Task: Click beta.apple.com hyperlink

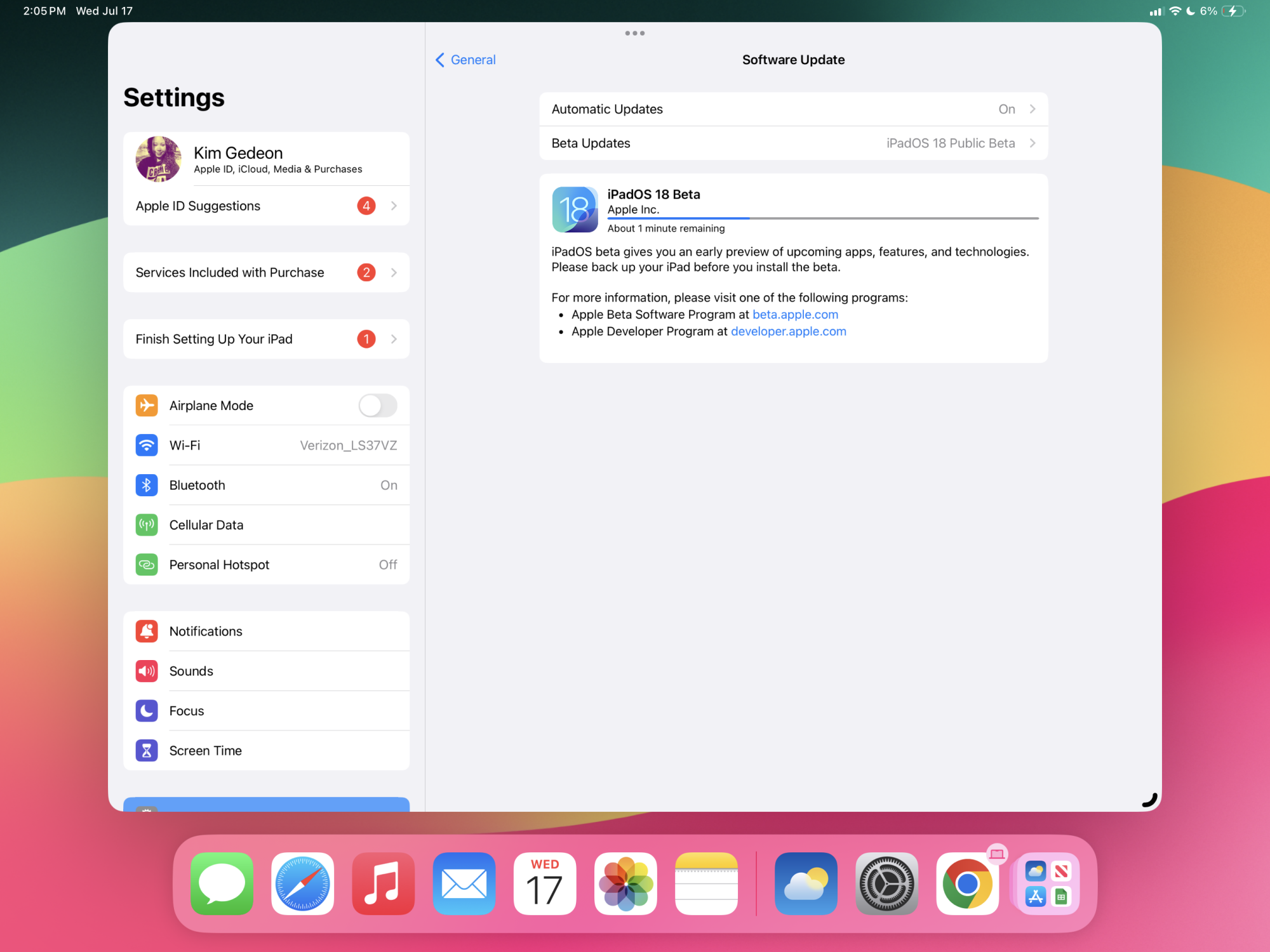Action: (795, 313)
